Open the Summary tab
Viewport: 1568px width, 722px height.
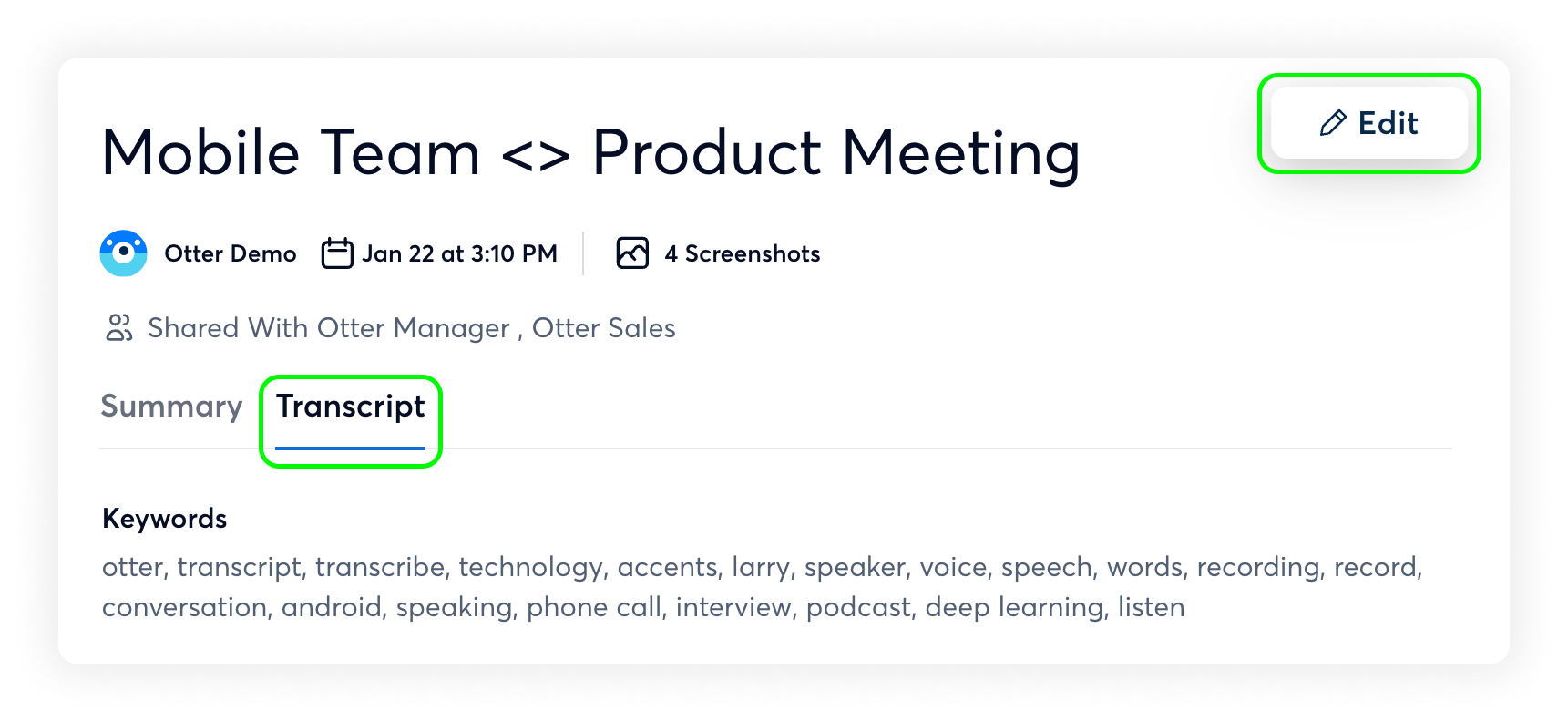click(x=171, y=407)
